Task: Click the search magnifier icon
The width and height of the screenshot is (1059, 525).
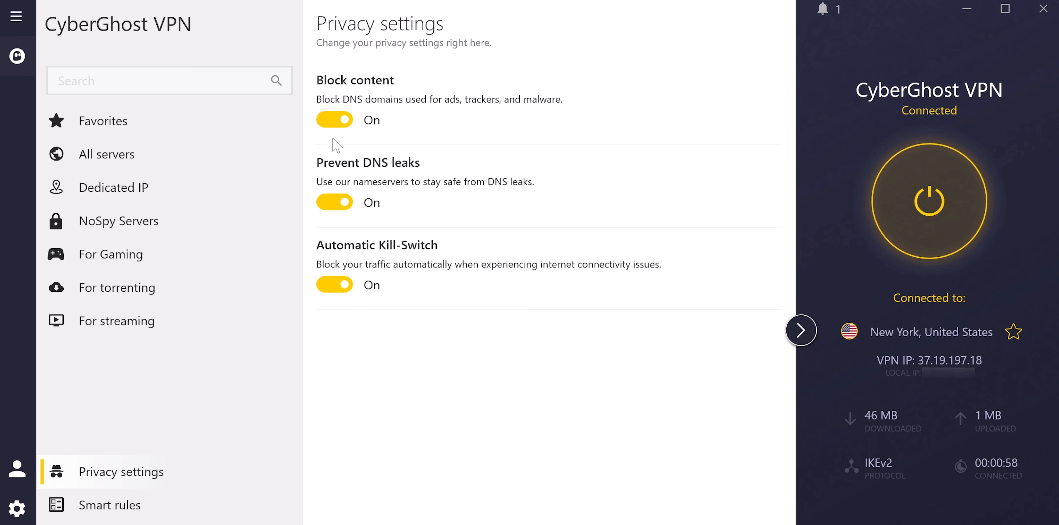Action: (277, 81)
